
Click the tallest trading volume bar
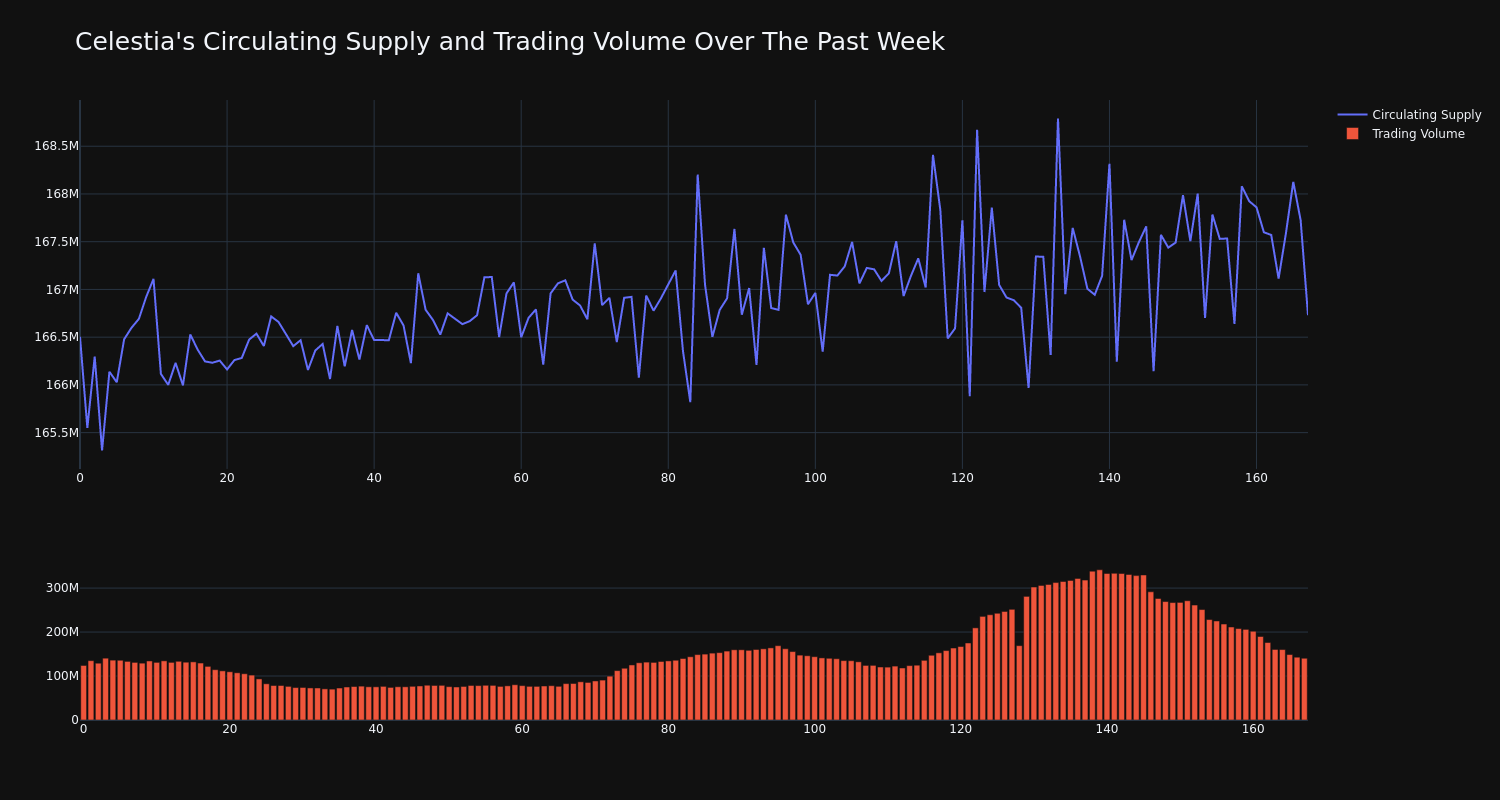pos(1100,645)
